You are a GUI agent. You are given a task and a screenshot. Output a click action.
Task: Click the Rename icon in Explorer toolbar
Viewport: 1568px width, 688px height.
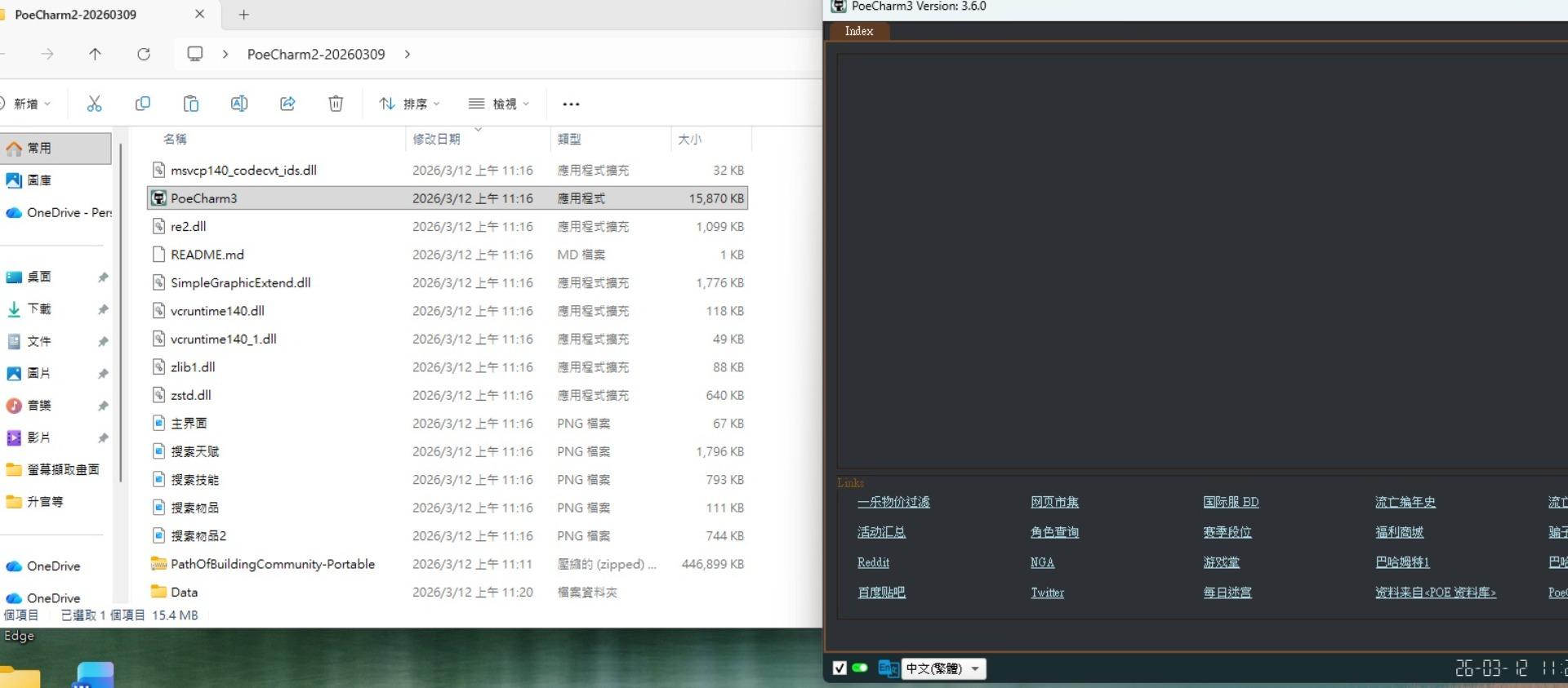click(238, 104)
